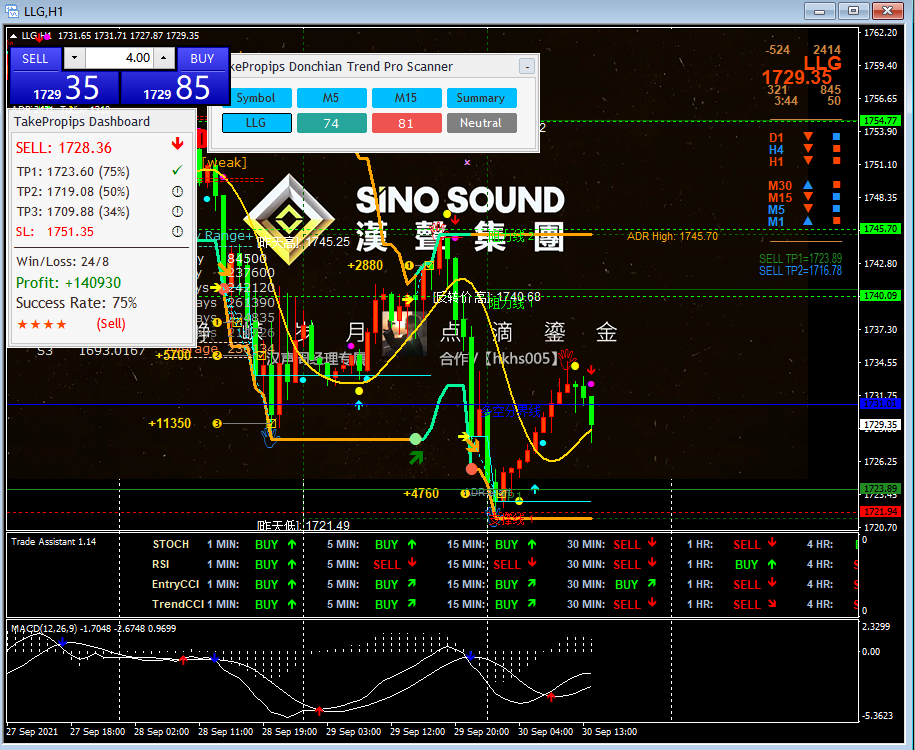
Task: Click the Trade Assistant 1.14 label
Action: tap(54, 542)
